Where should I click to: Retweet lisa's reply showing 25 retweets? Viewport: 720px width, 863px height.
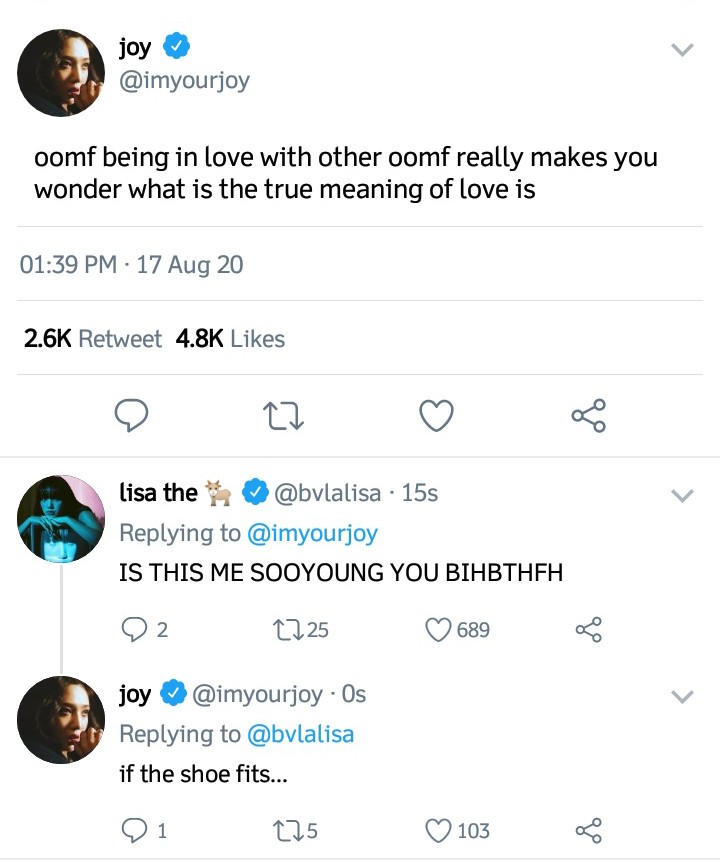[285, 630]
